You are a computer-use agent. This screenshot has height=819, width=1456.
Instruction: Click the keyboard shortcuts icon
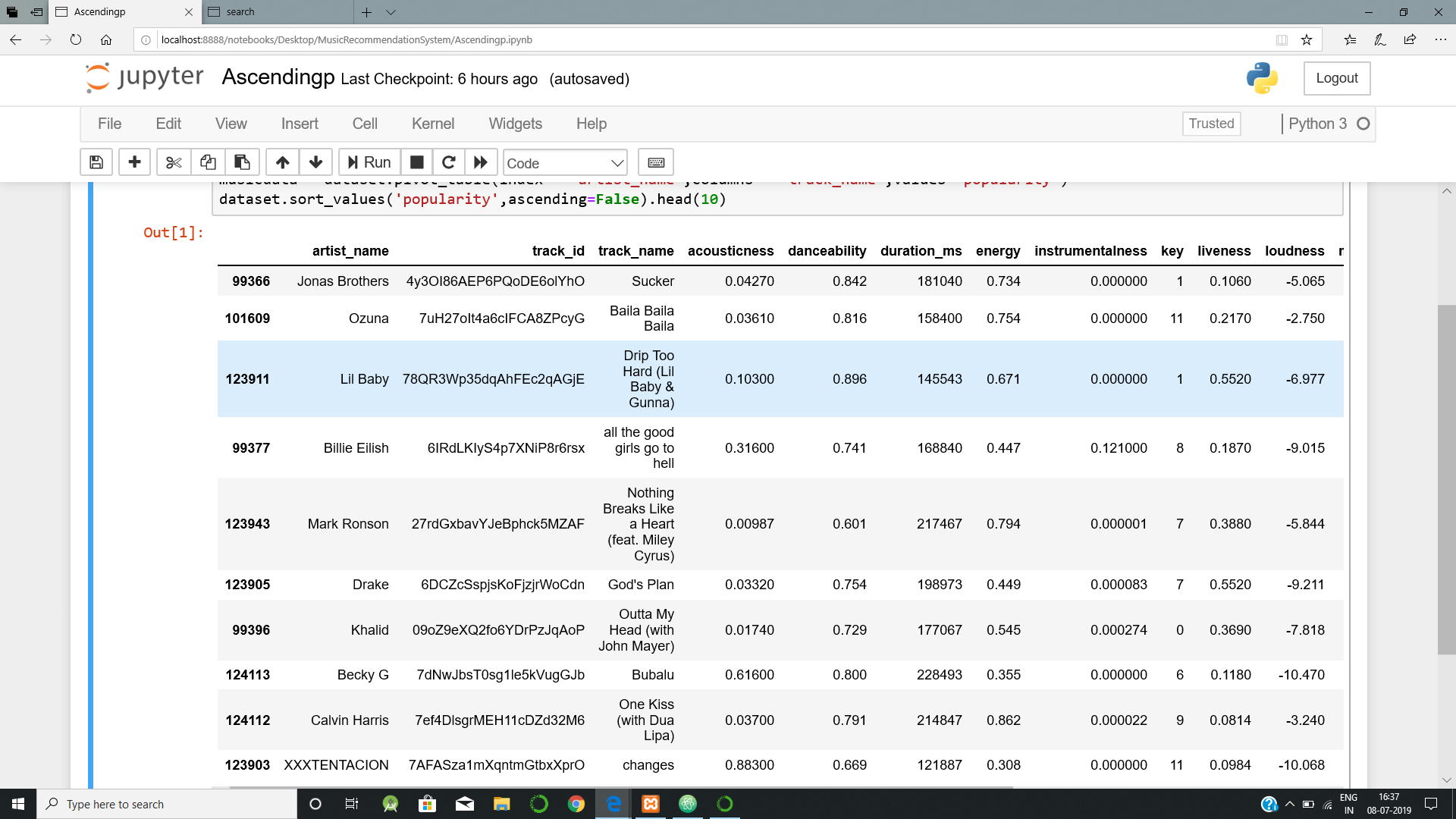[x=656, y=162]
